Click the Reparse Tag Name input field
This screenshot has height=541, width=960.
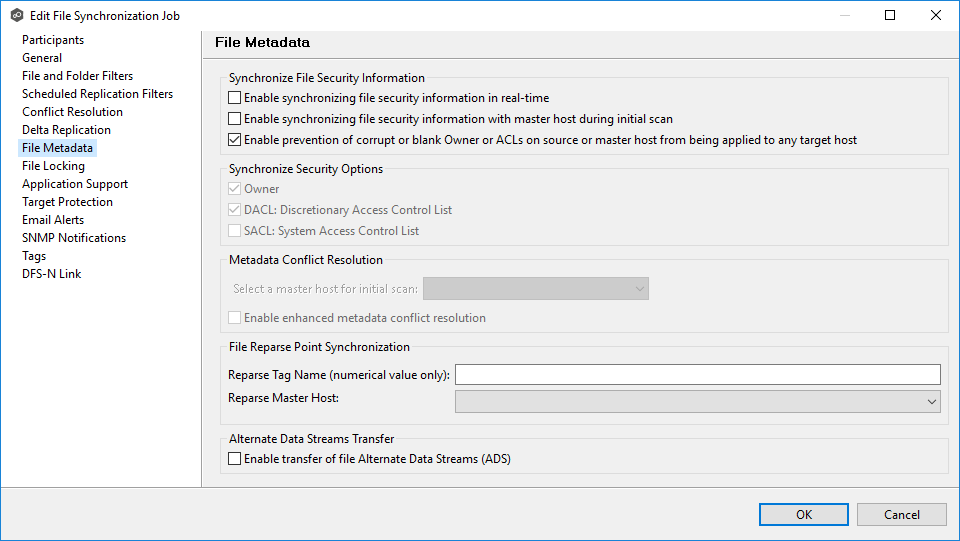point(697,375)
